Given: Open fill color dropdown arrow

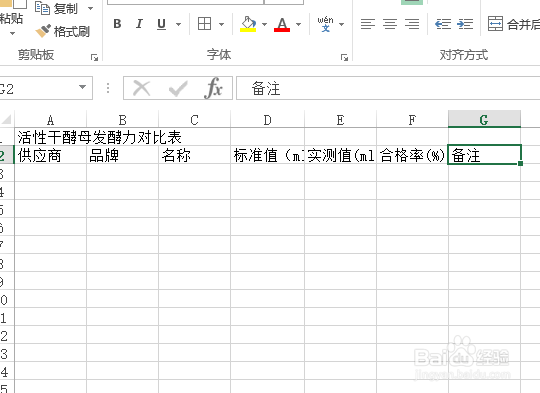Looking at the screenshot, I should point(264,24).
